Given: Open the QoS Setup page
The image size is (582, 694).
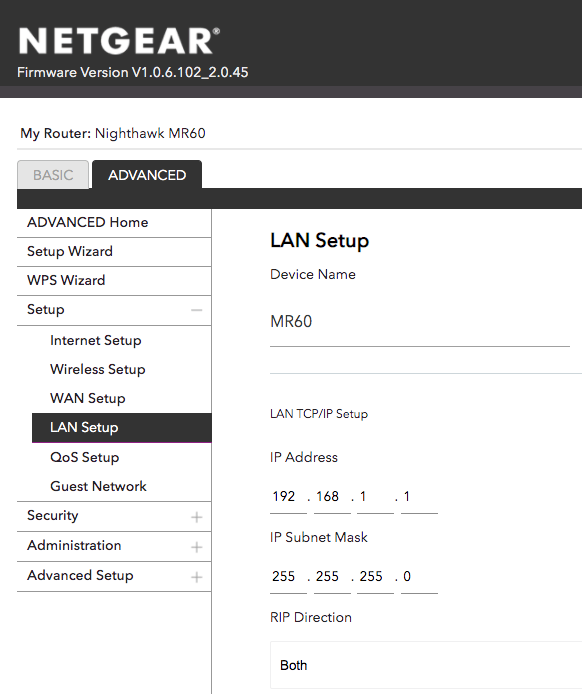Looking at the screenshot, I should 85,457.
